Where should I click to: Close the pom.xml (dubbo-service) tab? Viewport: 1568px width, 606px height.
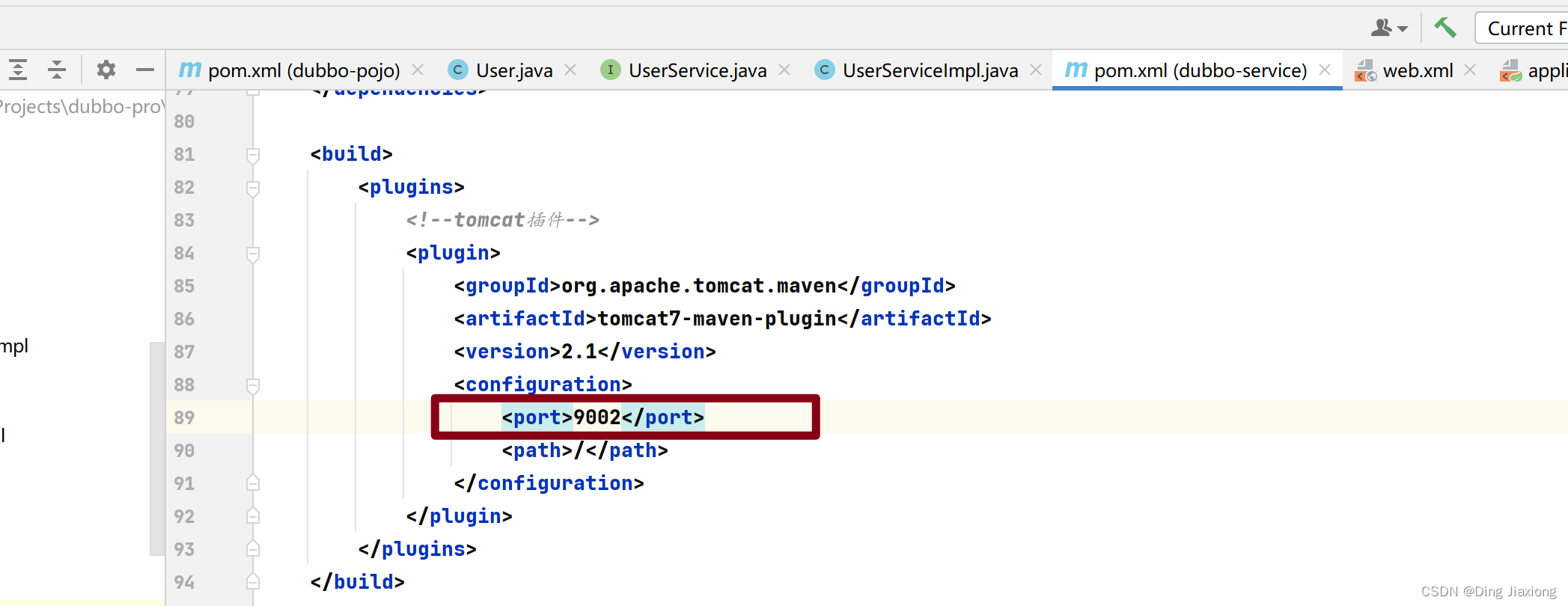(x=1325, y=70)
